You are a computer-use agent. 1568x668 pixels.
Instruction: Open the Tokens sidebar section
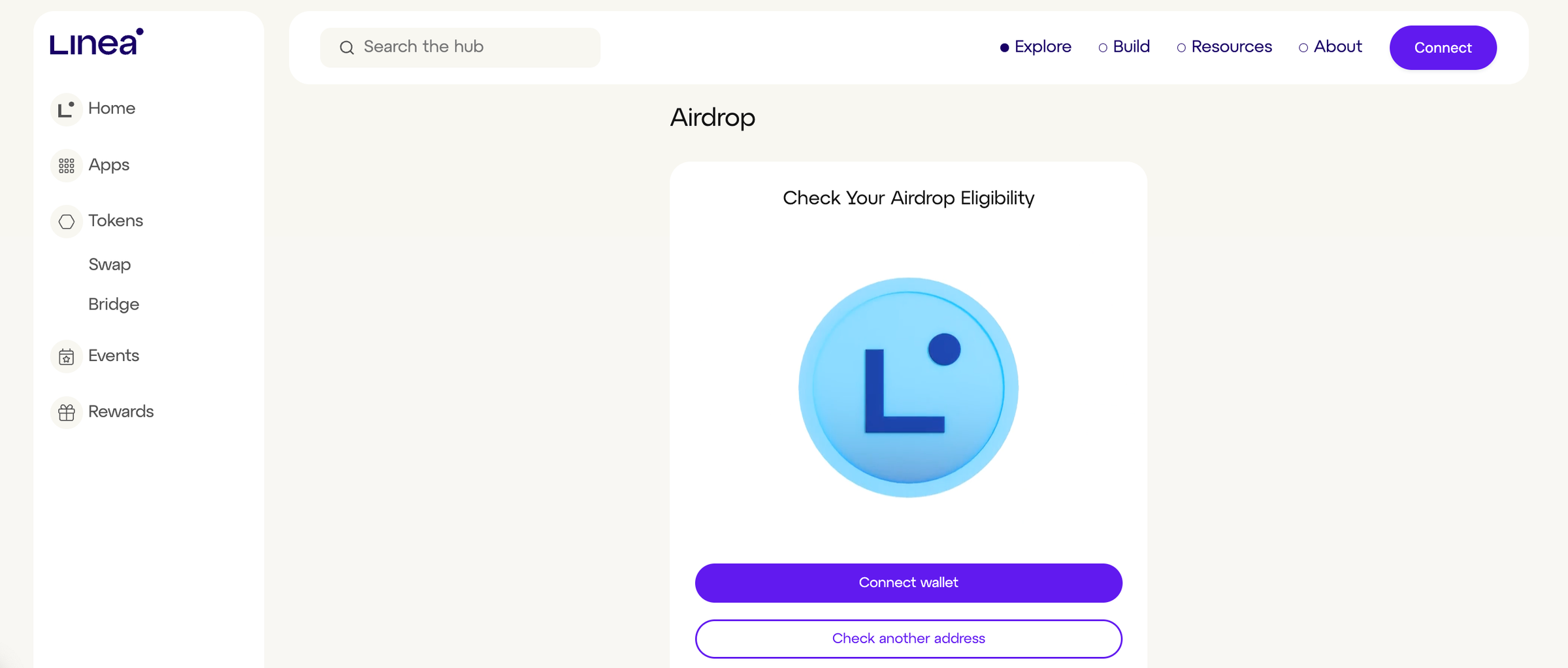coord(116,221)
